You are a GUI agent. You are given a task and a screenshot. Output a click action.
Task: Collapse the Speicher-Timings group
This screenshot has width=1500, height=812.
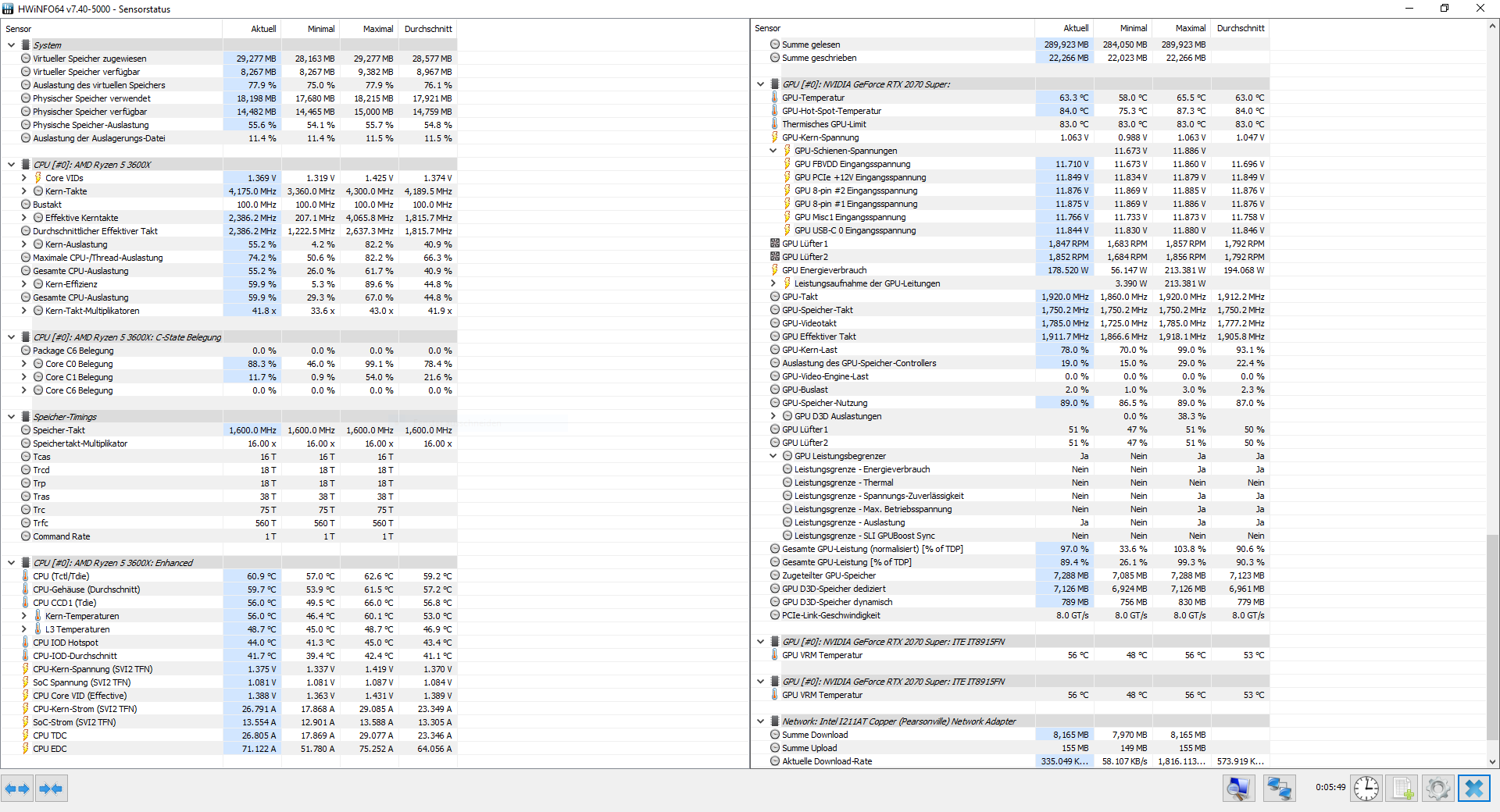pyautogui.click(x=11, y=417)
